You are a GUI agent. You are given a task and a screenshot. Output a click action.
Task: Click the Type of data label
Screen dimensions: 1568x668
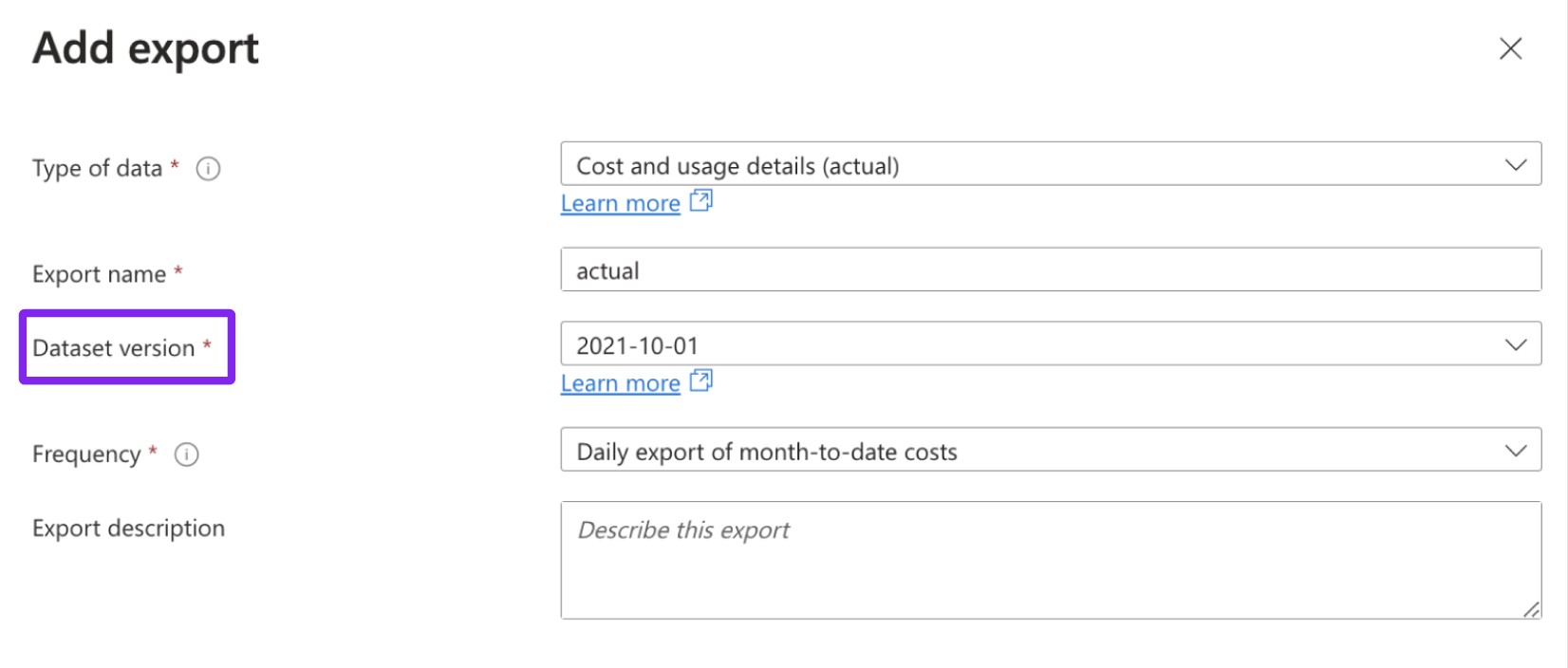(98, 169)
